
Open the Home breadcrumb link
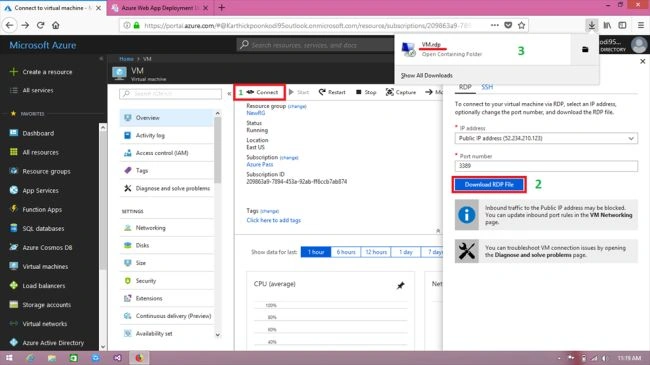(126, 59)
